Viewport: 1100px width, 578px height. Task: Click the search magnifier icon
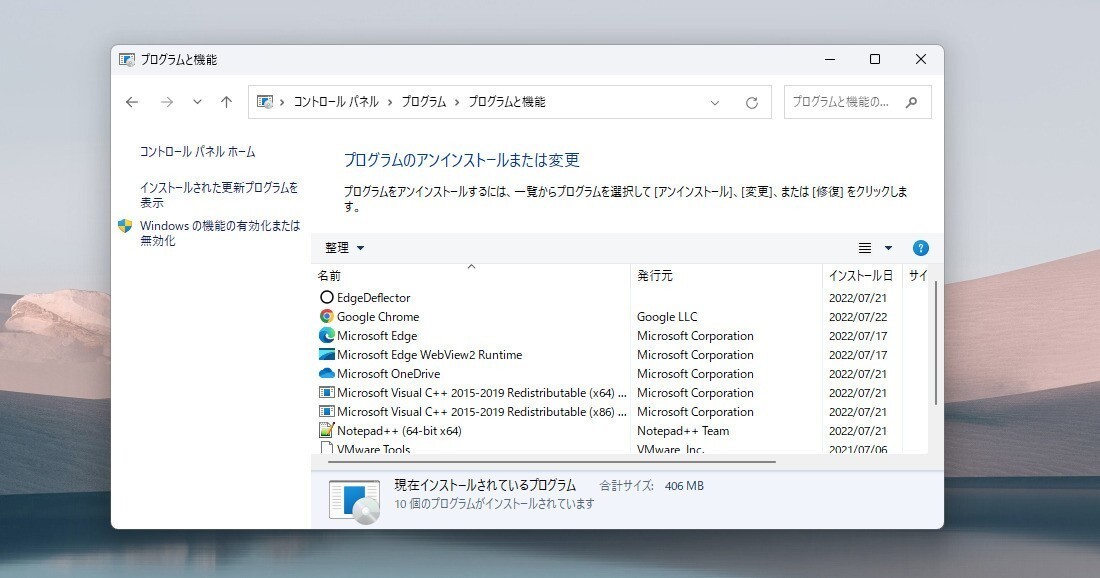point(911,102)
